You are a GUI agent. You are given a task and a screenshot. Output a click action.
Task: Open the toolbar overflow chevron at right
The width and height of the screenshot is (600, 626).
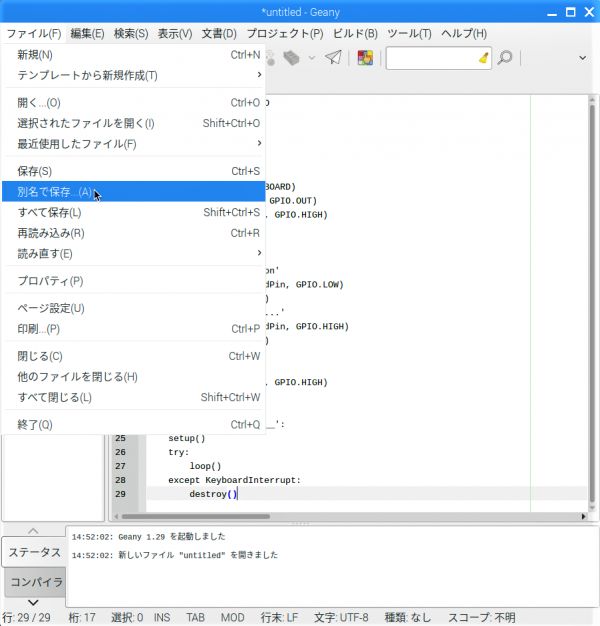click(583, 57)
